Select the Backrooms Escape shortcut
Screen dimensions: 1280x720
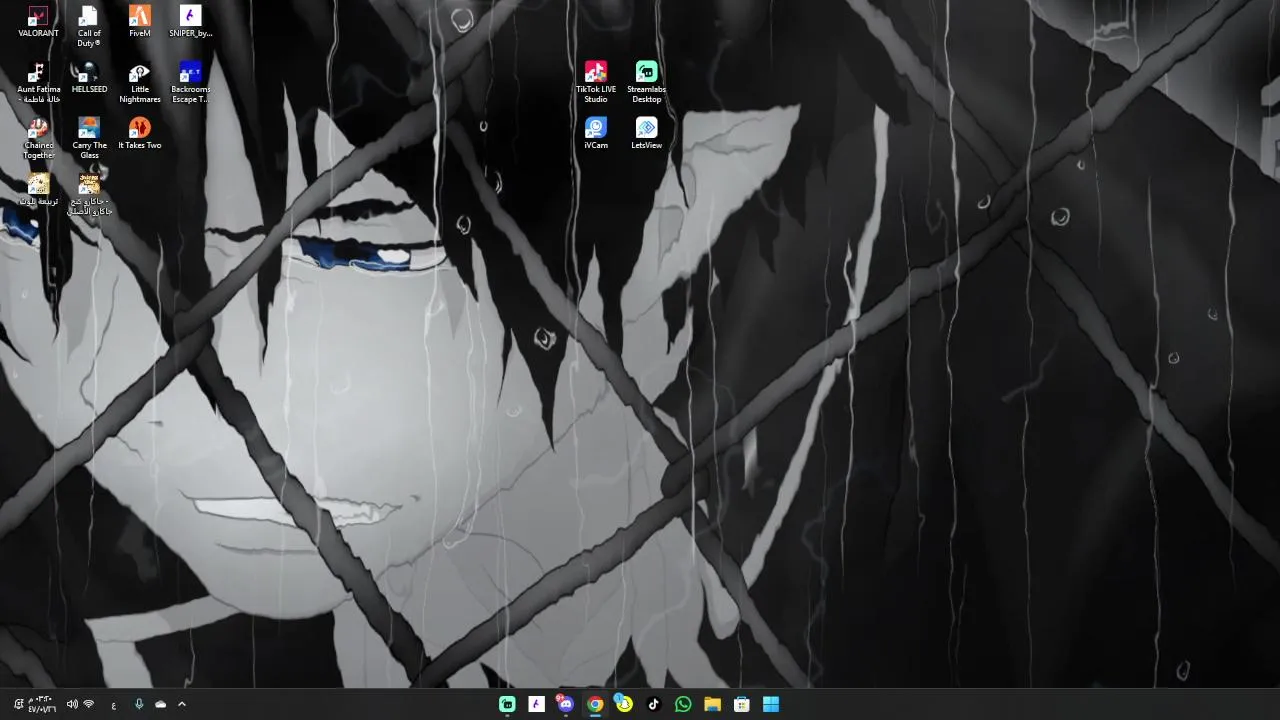(x=190, y=82)
